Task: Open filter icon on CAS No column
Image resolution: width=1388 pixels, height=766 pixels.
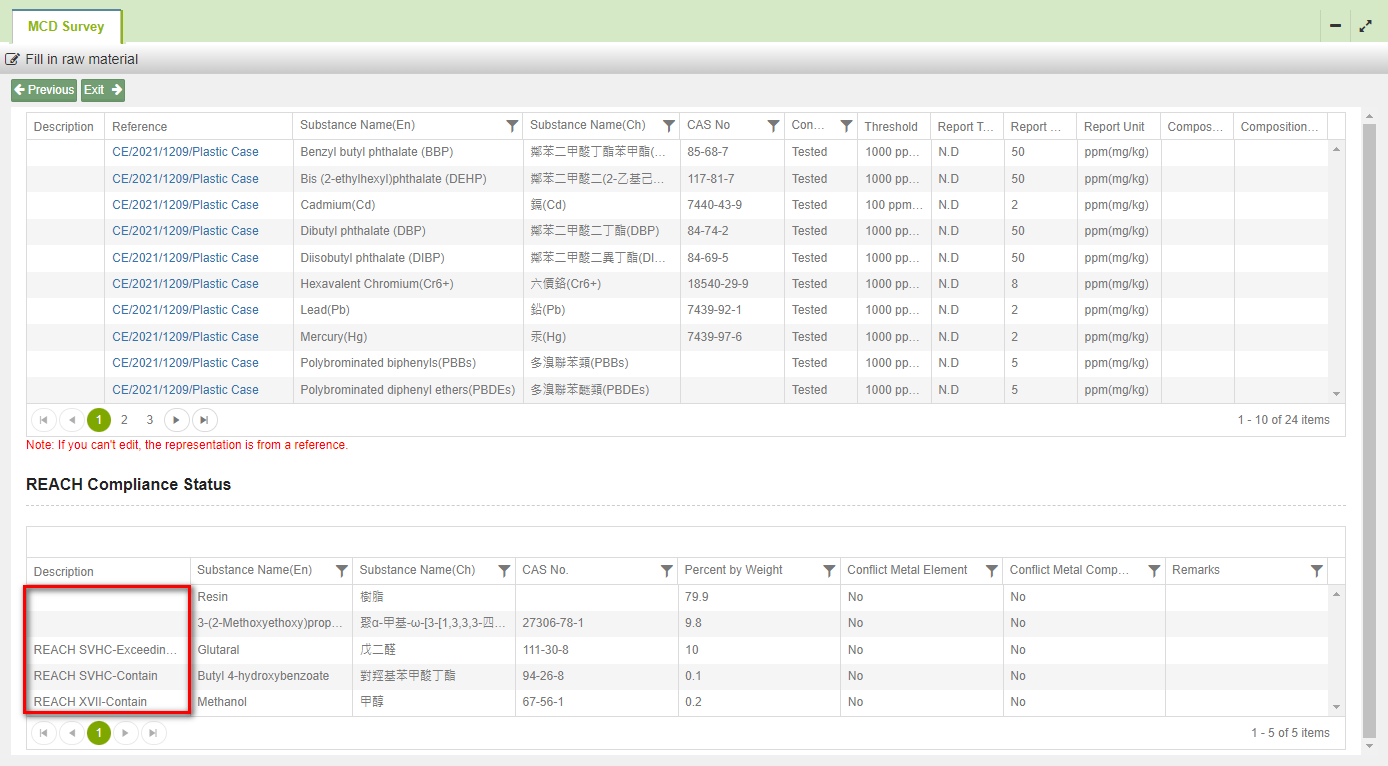Action: pos(773,126)
